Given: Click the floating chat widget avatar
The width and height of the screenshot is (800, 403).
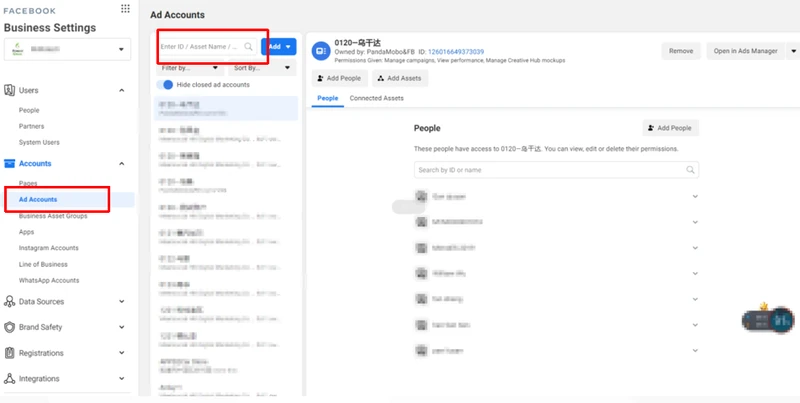Looking at the screenshot, I should coord(781,321).
